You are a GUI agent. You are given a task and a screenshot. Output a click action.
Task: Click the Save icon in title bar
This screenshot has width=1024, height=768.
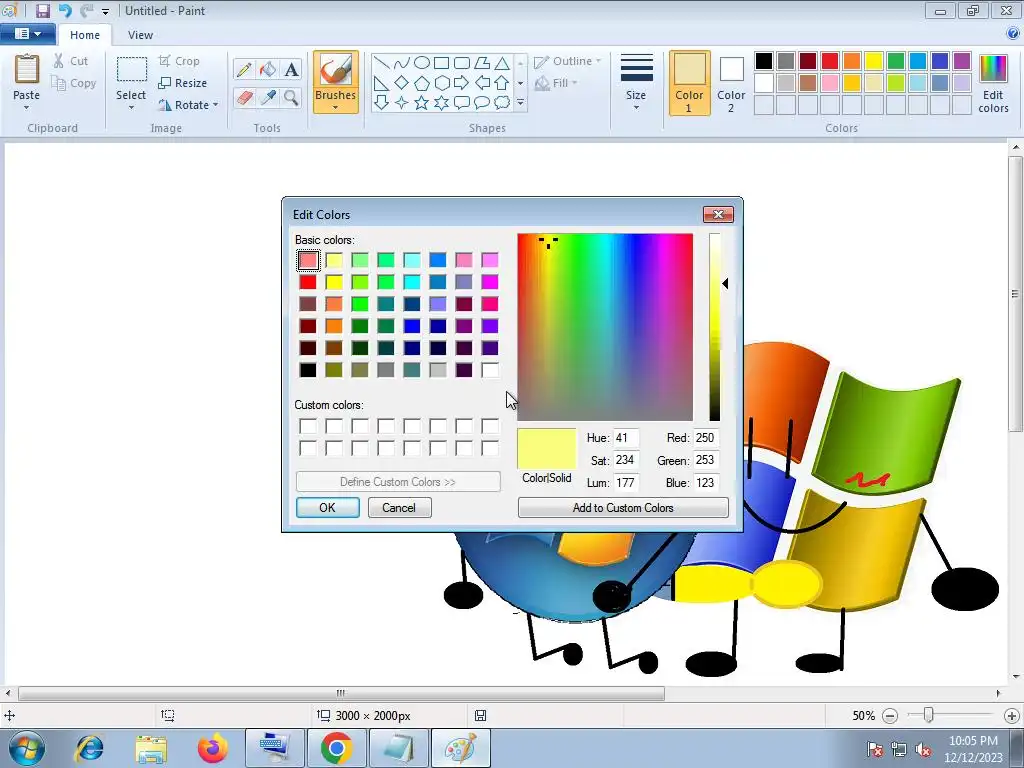click(x=43, y=10)
